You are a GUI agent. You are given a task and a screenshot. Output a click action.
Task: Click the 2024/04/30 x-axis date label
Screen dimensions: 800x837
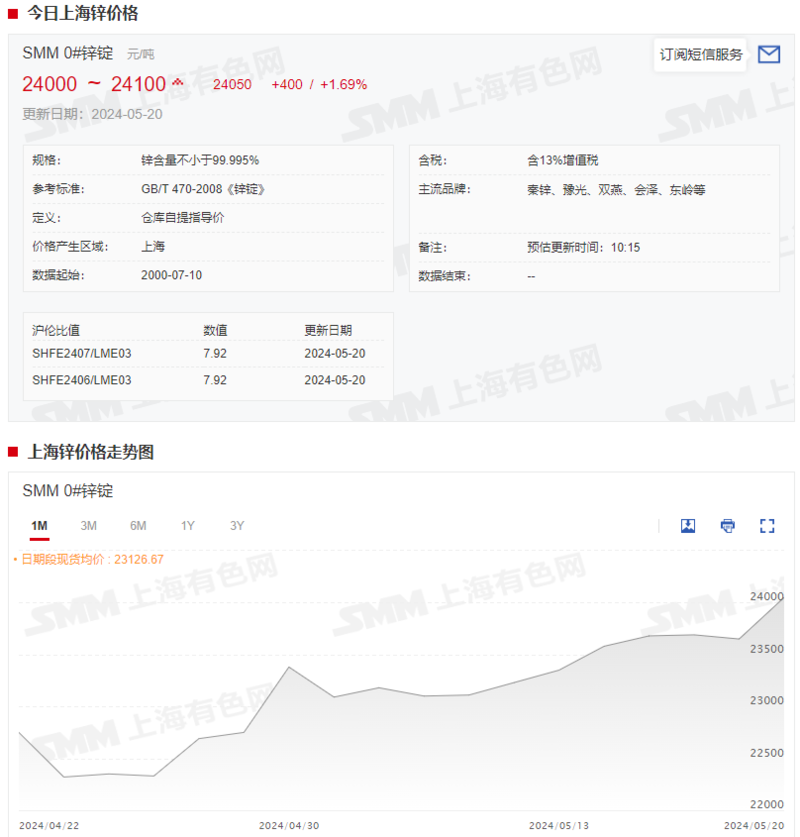click(289, 826)
